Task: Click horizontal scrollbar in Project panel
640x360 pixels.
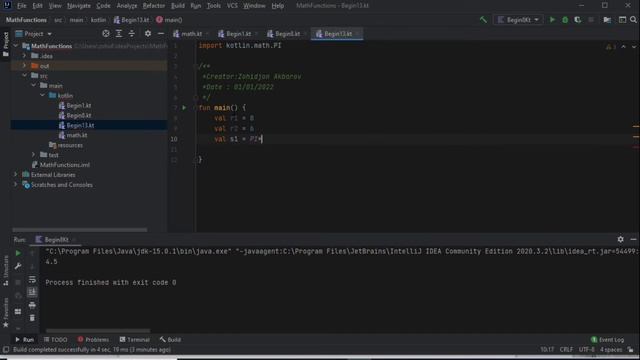Action: [80, 230]
